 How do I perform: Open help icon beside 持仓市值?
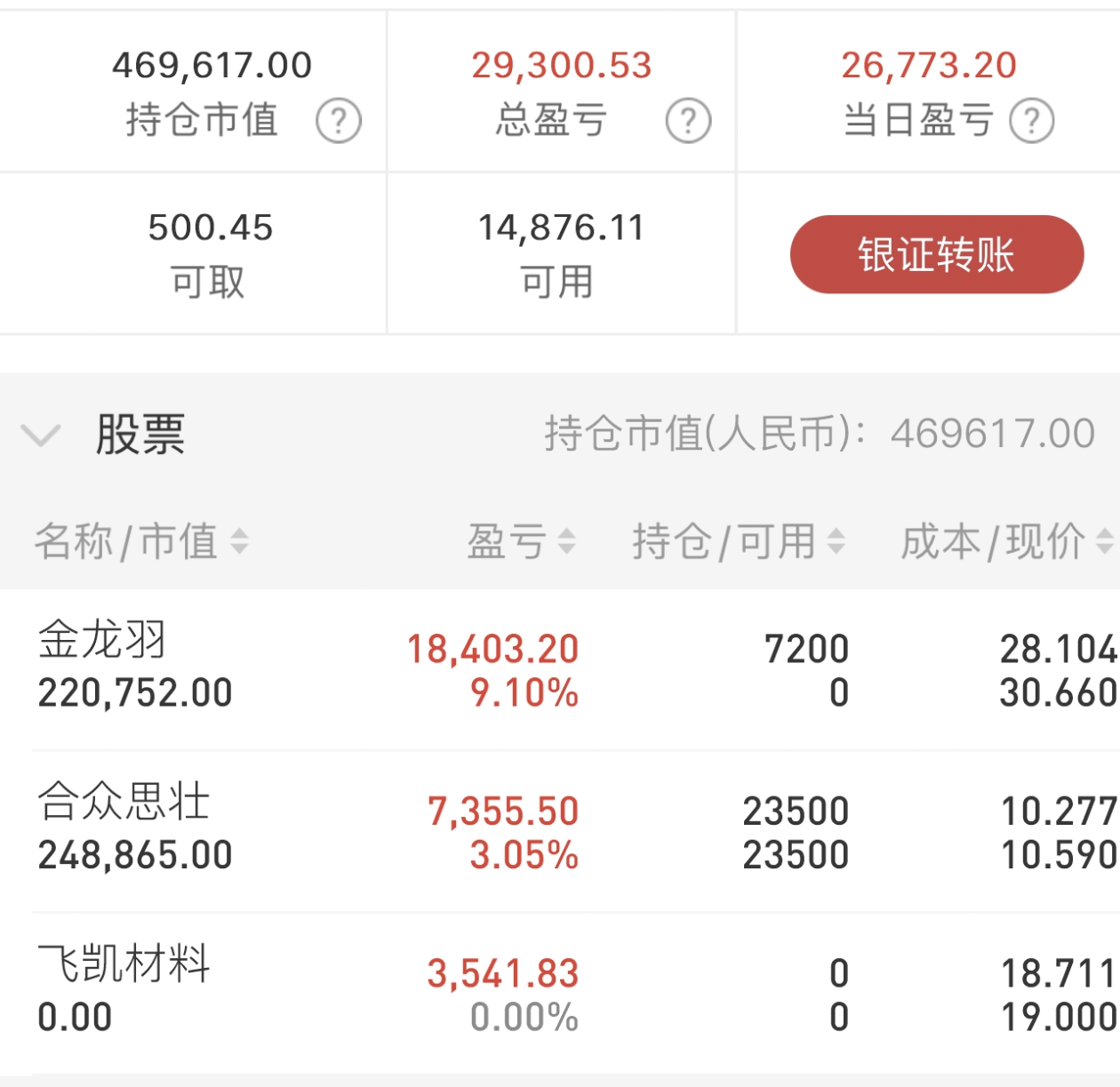click(339, 121)
